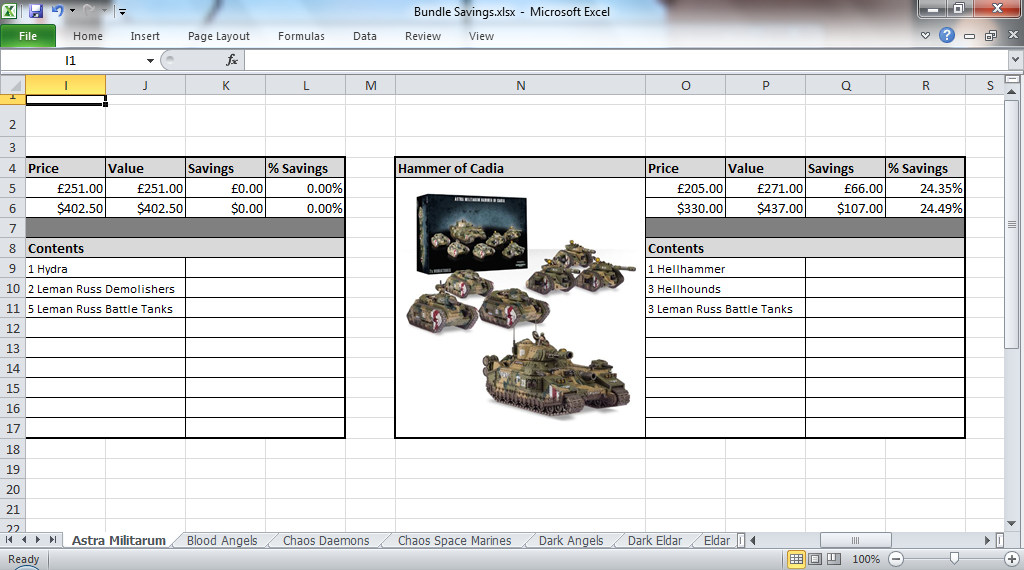Open the View ribbon tab
The width and height of the screenshot is (1024, 570).
coord(481,36)
